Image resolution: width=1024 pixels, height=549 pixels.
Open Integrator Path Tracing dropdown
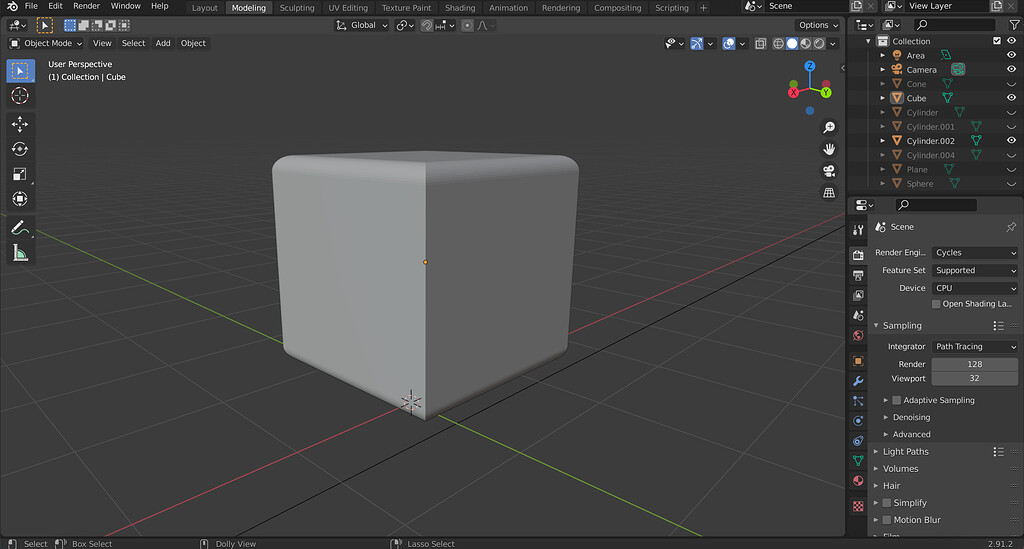pyautogui.click(x=974, y=347)
